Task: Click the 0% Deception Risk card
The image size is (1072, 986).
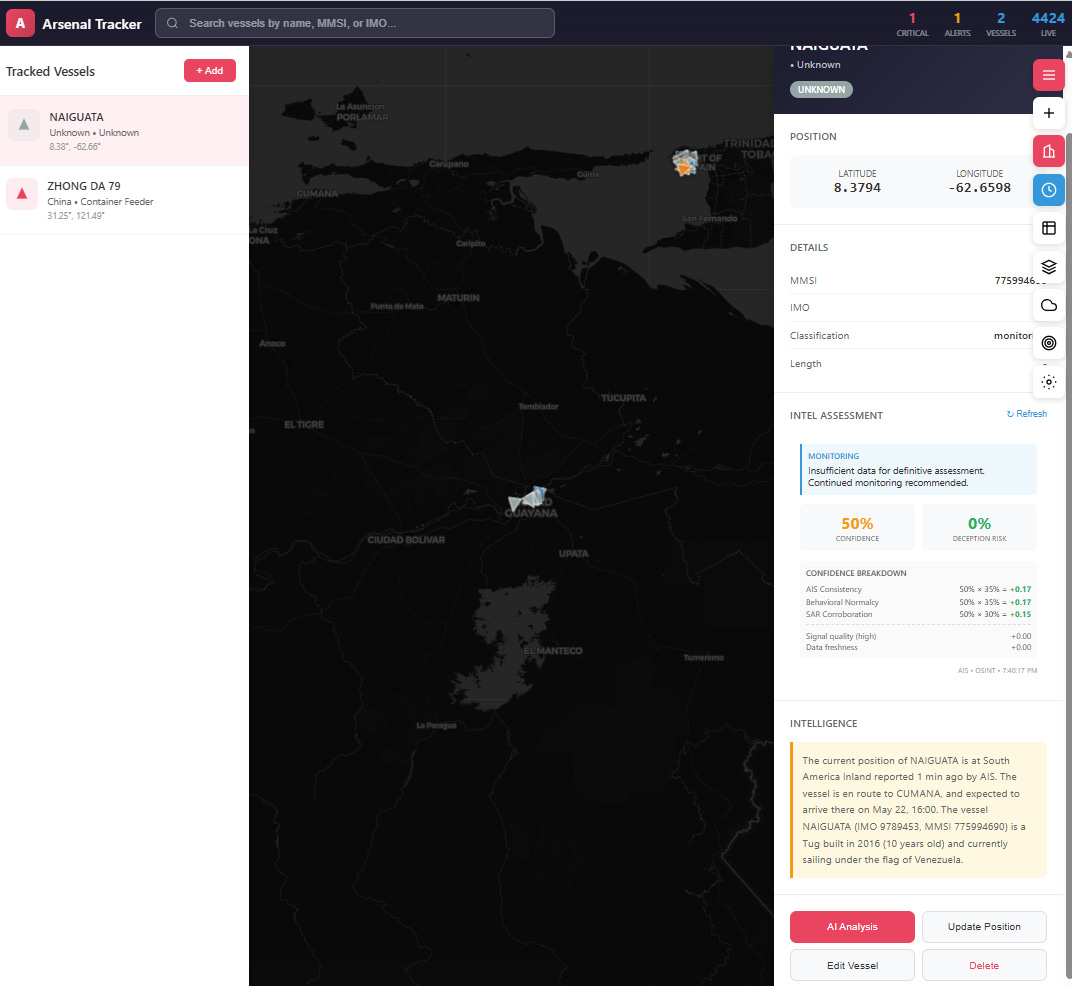Action: coord(979,528)
